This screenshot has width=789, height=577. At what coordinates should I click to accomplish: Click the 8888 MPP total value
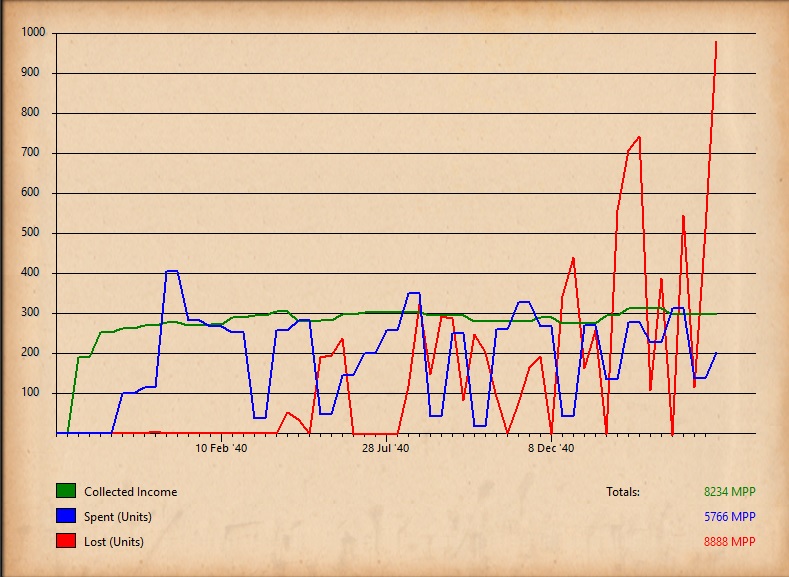[730, 542]
